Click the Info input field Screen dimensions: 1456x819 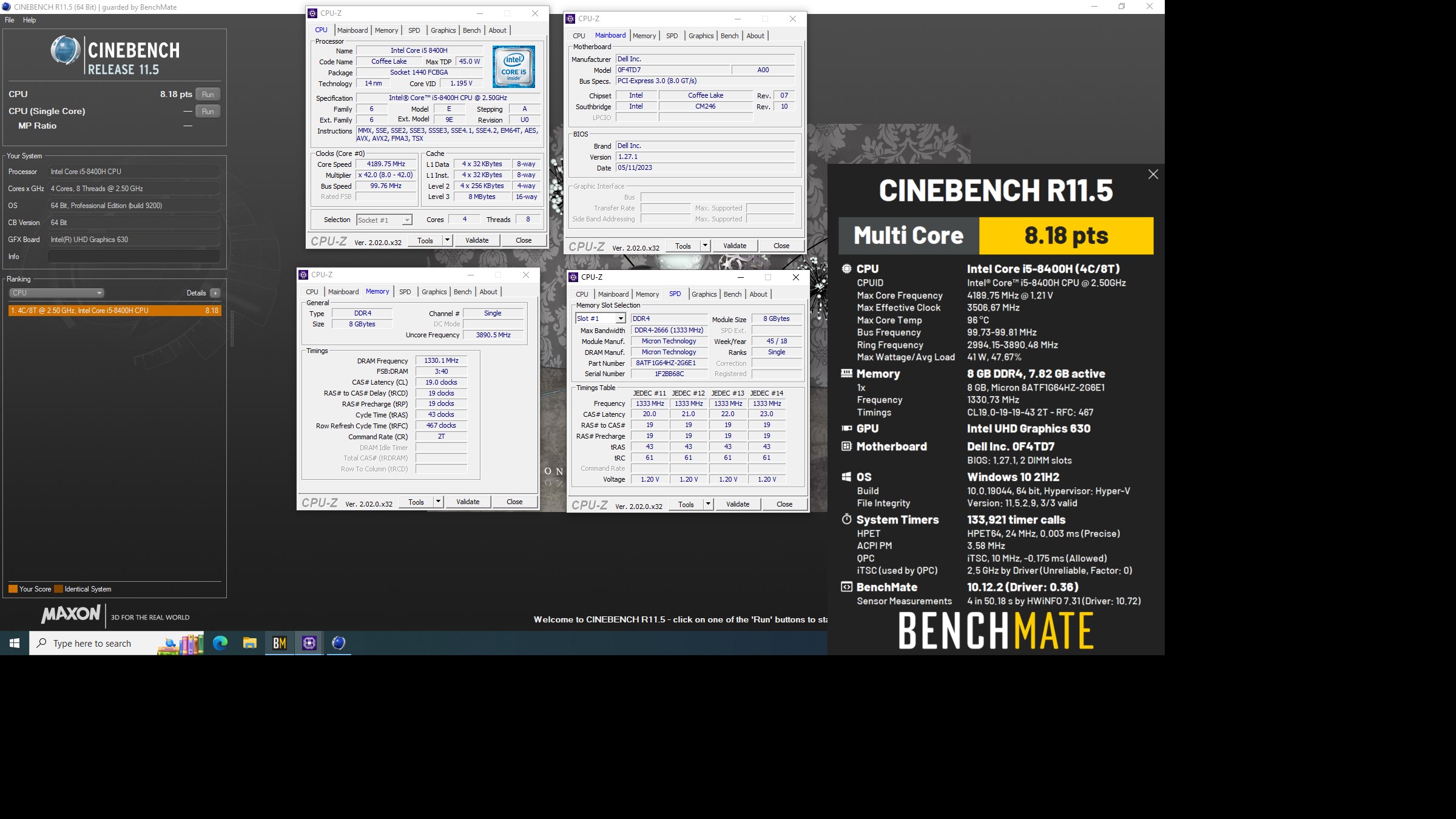133,257
